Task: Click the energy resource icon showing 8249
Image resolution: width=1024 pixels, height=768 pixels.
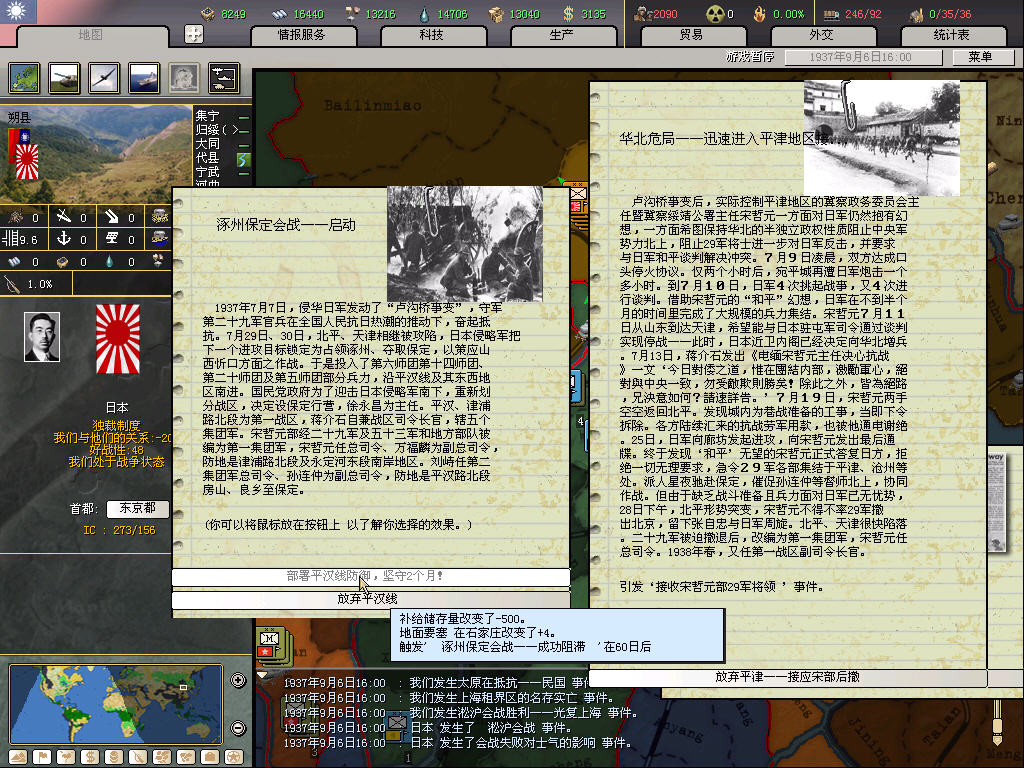Action: (x=208, y=14)
